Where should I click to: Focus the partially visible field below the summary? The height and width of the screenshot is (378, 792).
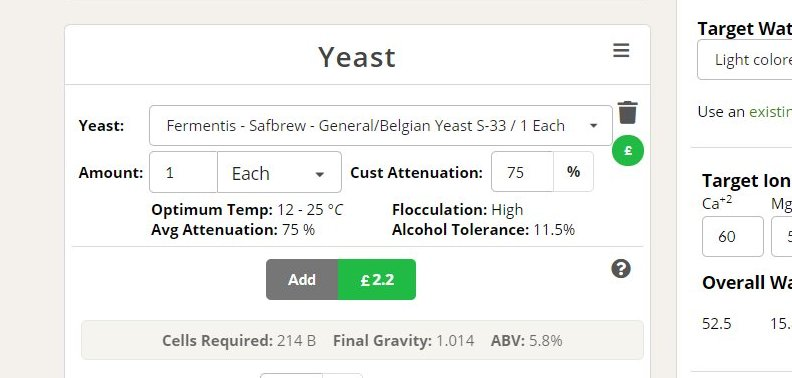click(x=291, y=375)
